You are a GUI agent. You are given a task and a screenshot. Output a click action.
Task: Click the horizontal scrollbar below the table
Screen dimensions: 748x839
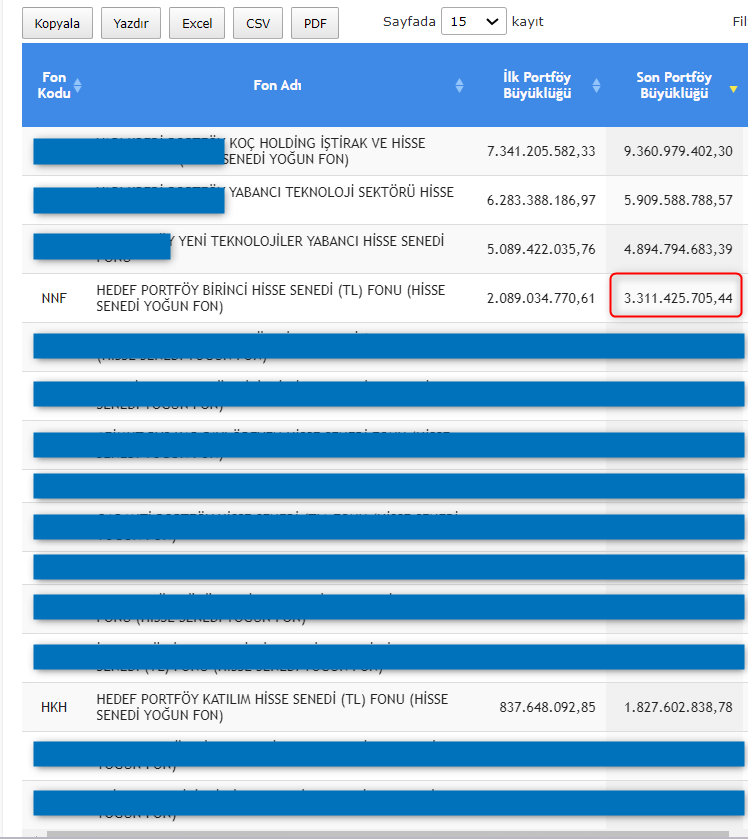[388, 835]
